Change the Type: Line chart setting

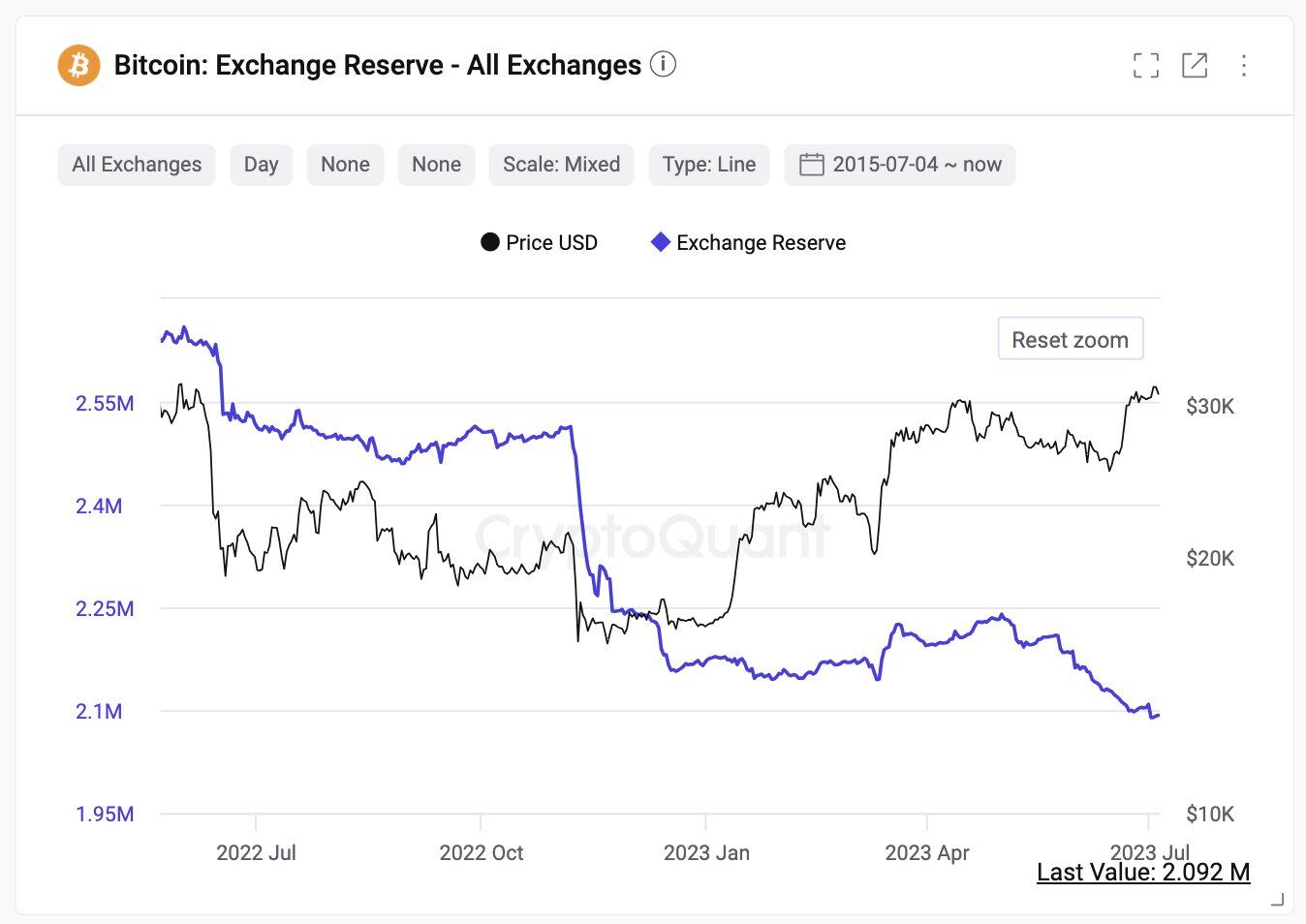click(x=709, y=165)
